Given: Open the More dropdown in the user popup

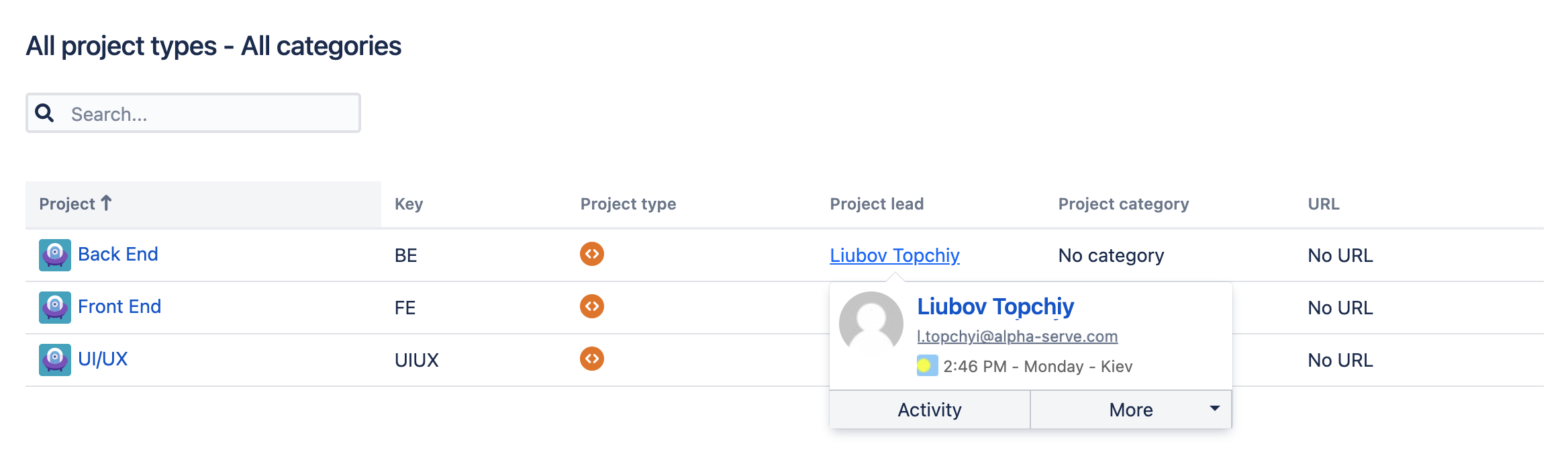Looking at the screenshot, I should tap(1131, 410).
